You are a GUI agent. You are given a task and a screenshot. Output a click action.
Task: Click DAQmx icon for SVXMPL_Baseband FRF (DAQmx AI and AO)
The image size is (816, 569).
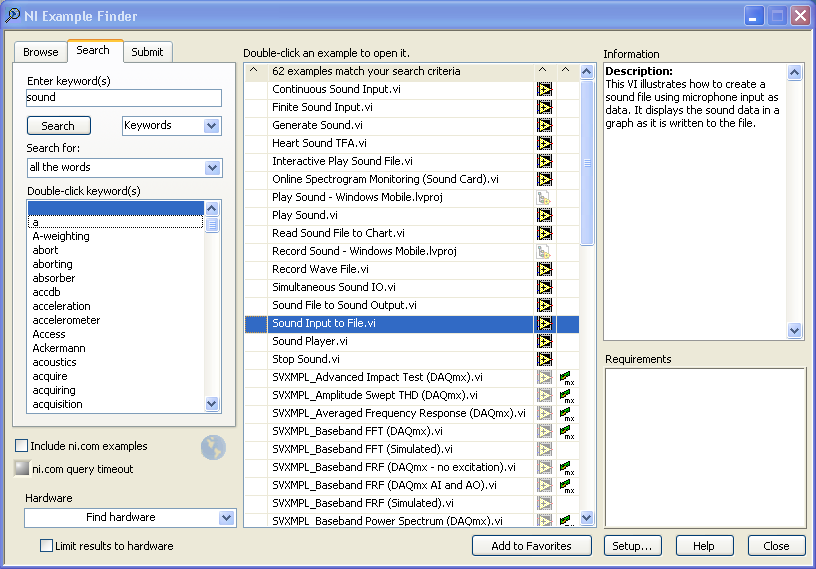coord(567,485)
